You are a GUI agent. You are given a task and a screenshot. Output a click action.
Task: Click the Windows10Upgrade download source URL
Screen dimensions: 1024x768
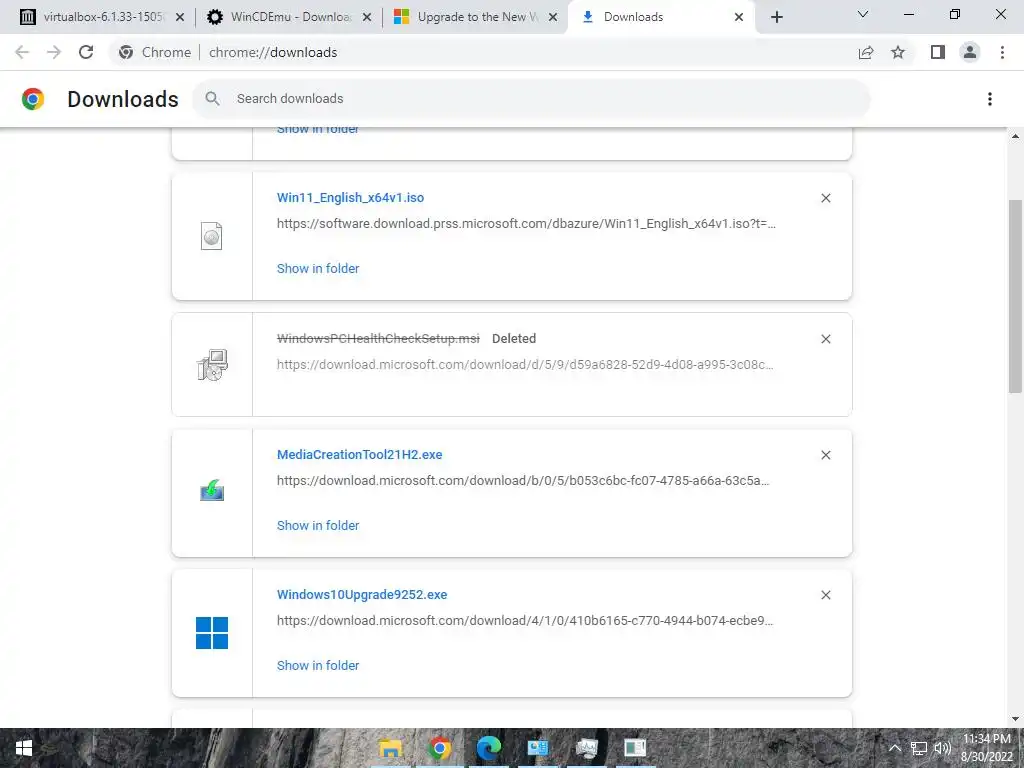(x=525, y=620)
